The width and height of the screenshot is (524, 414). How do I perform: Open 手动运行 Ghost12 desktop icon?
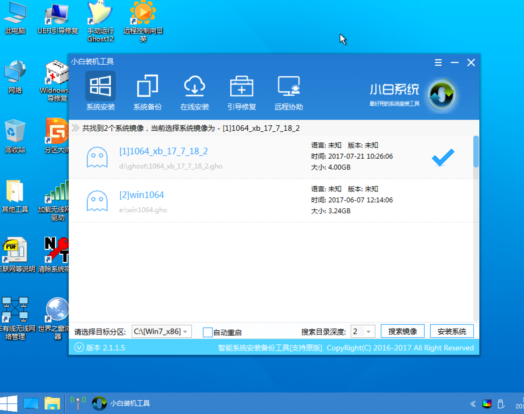(100, 22)
